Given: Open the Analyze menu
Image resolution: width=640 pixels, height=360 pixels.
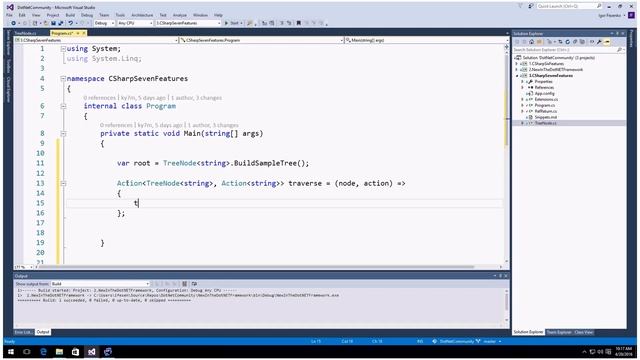Looking at the screenshot, I should (x=180, y=15).
